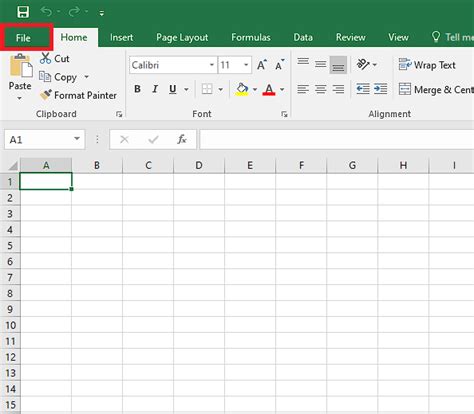Switch to the Formulas tab
The image size is (474, 414).
(251, 37)
